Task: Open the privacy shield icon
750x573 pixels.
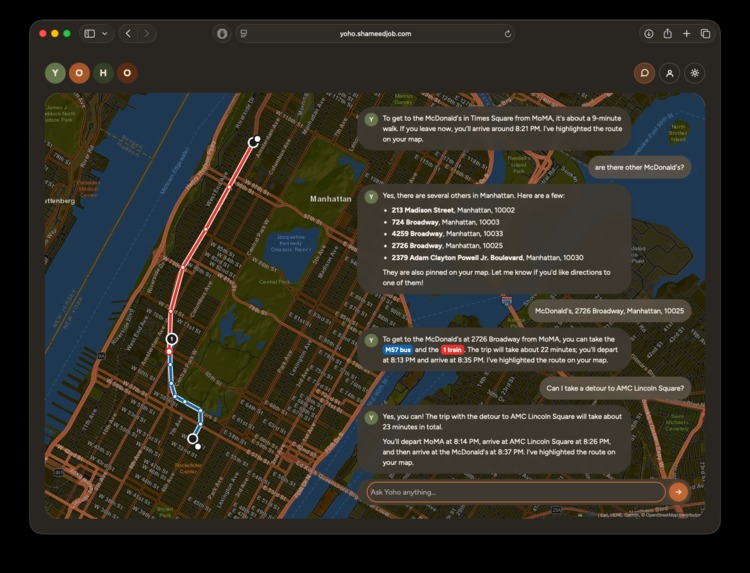Action: (222, 33)
